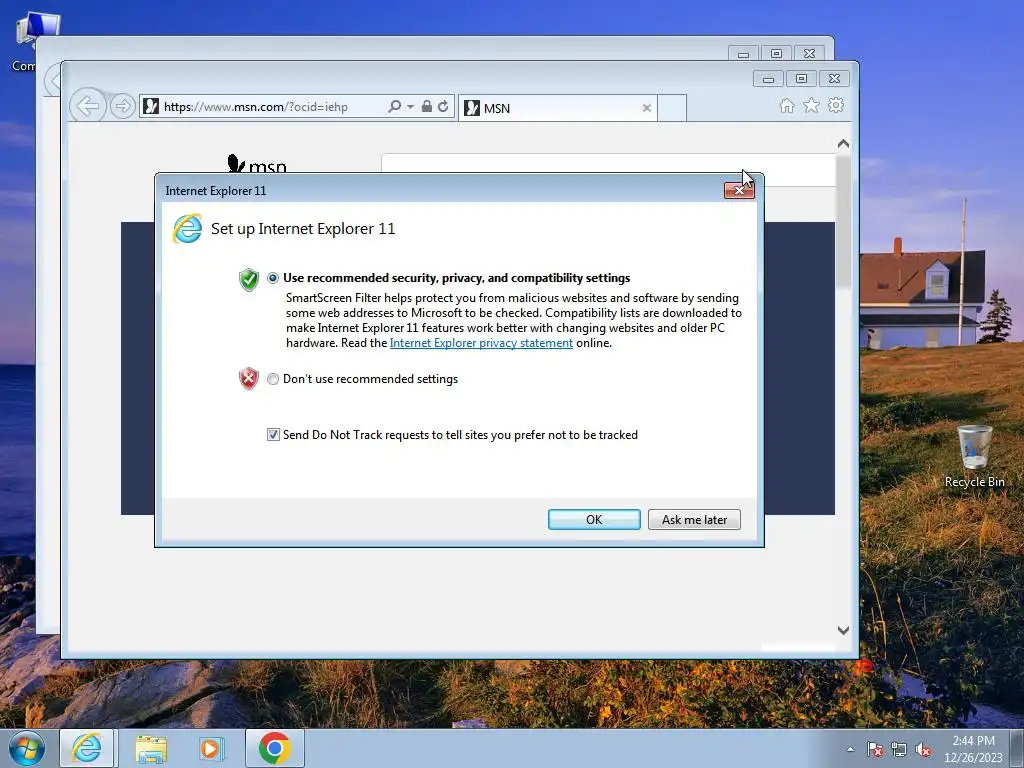Click scroll up arrow on page scrollbar
The width and height of the screenshot is (1024, 768).
click(843, 144)
